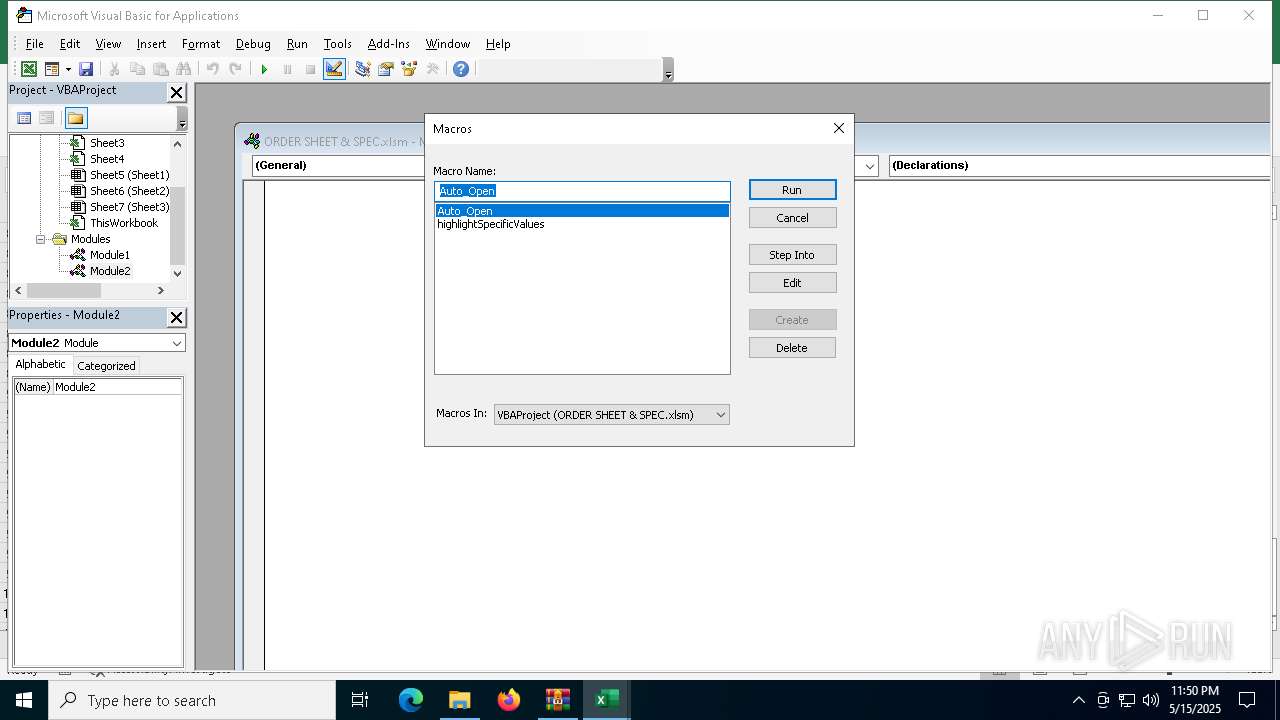Click the Delete button in Macros dialog
The height and width of the screenshot is (720, 1280).
(x=792, y=348)
